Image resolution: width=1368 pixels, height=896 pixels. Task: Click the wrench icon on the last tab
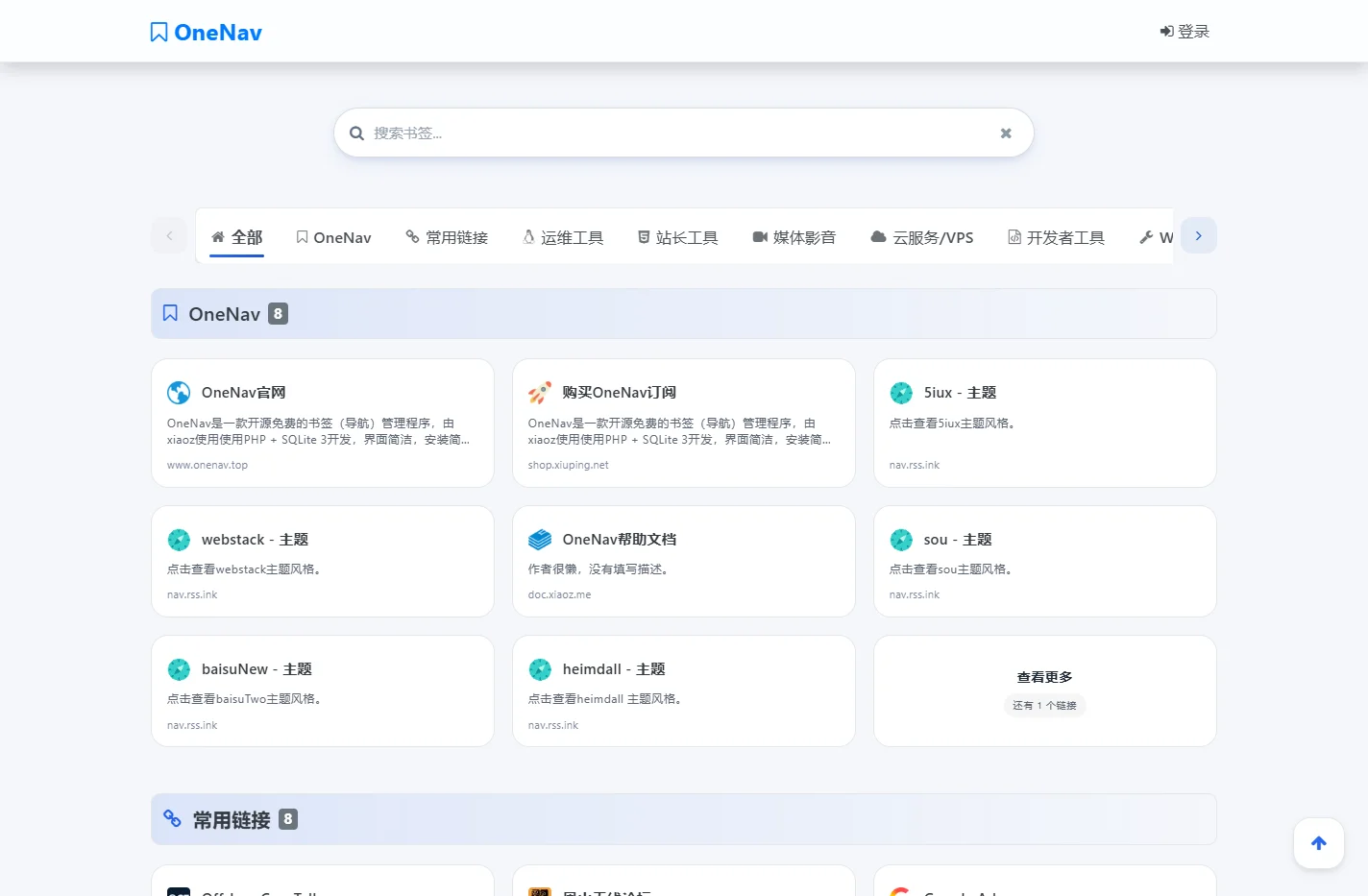[x=1146, y=237]
